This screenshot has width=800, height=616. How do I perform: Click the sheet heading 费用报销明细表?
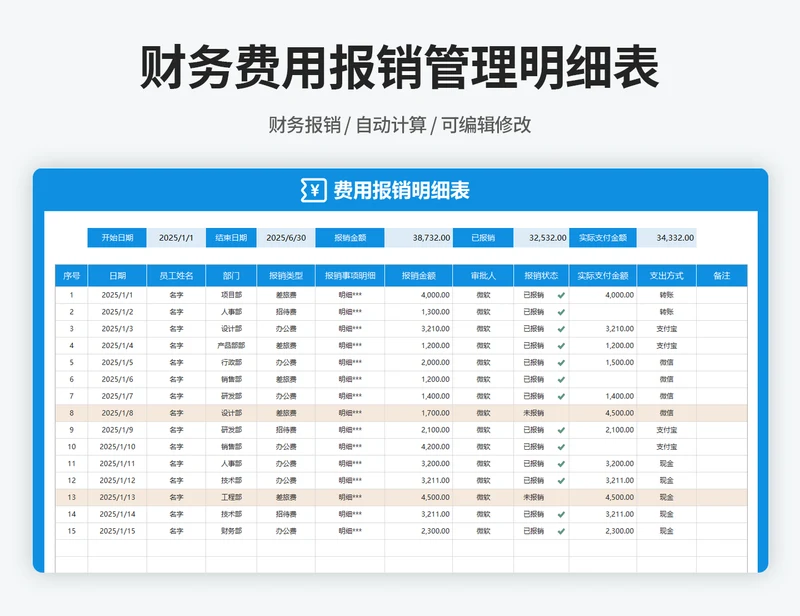click(402, 190)
